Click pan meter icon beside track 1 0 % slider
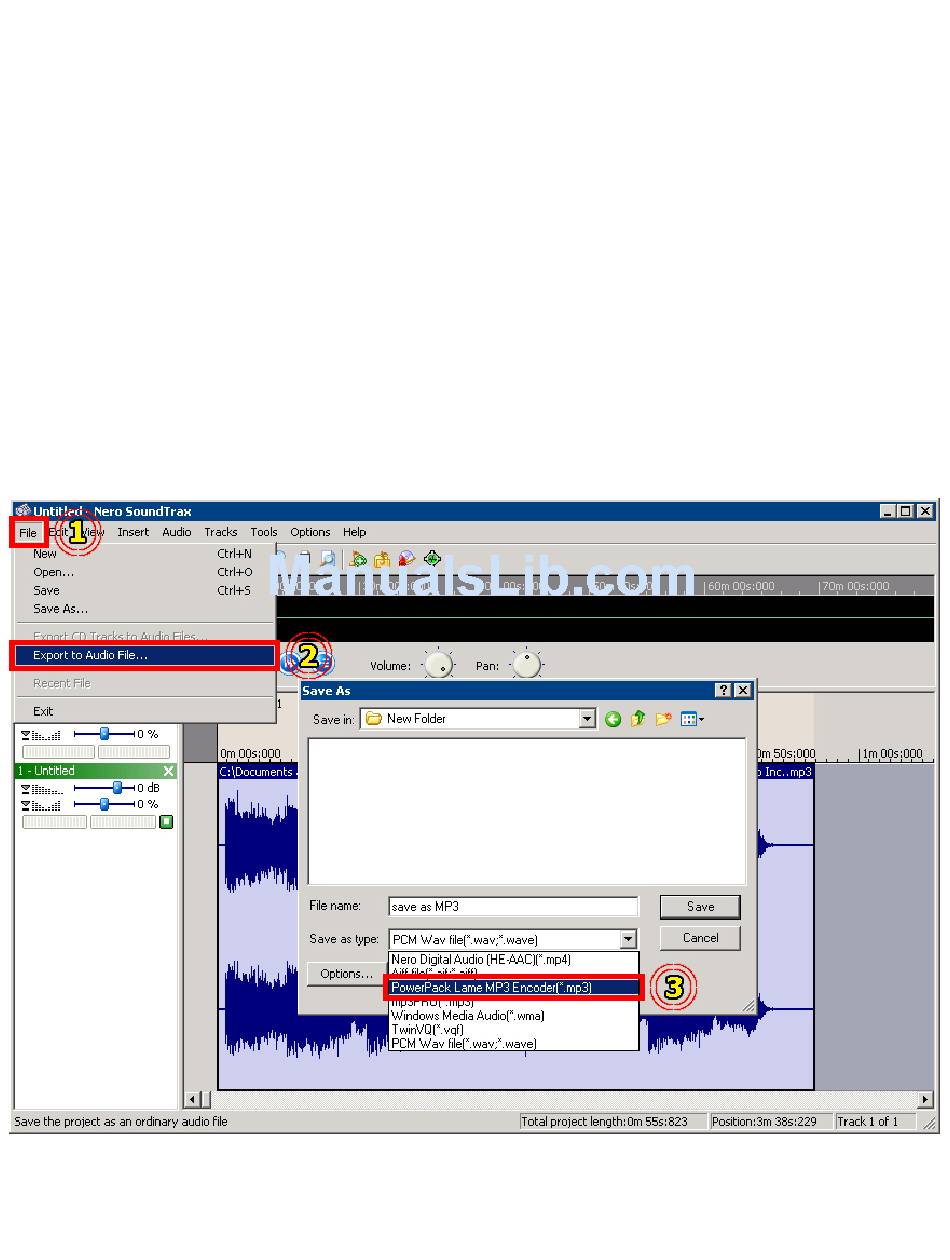 coord(41,804)
